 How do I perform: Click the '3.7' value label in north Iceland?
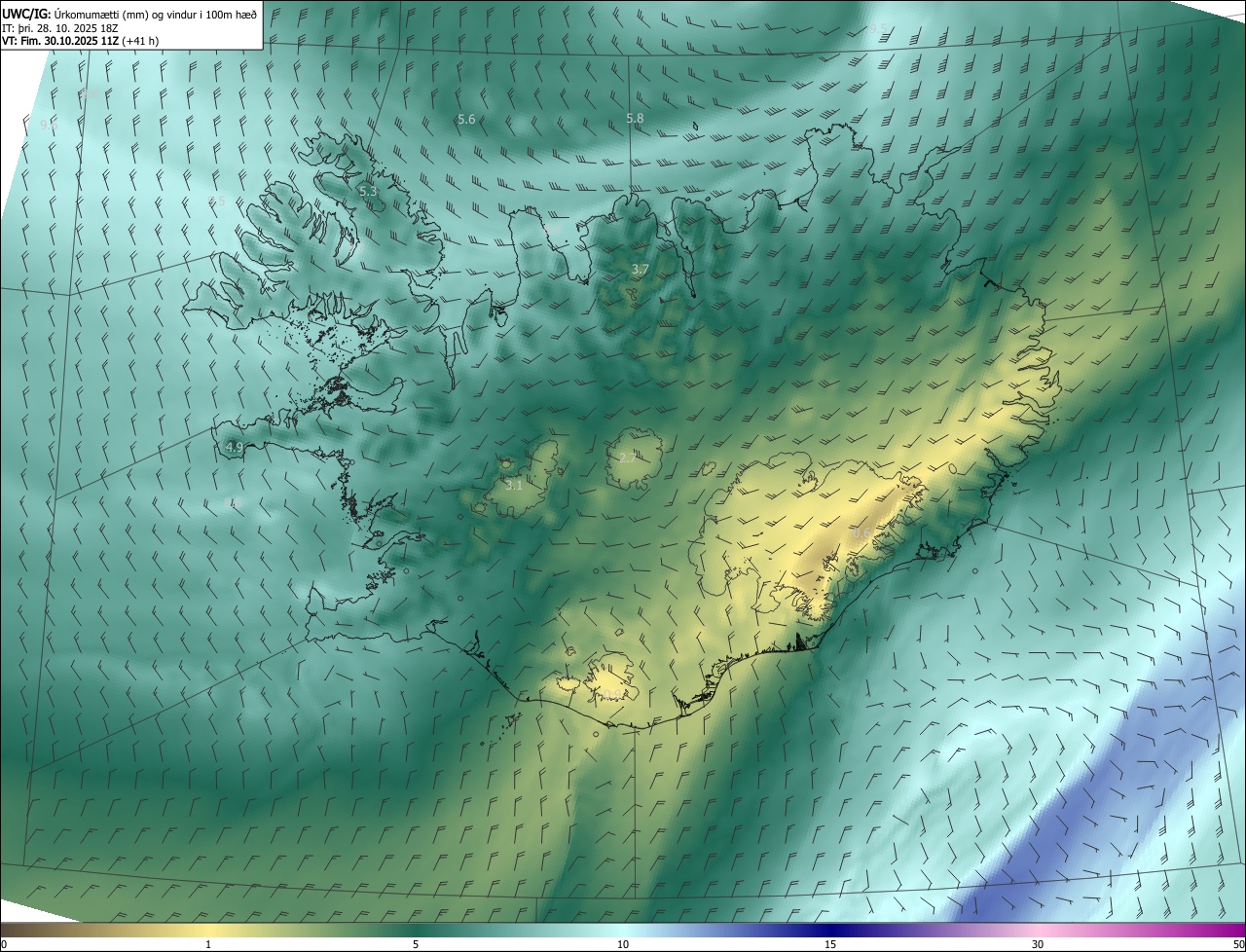pos(640,269)
